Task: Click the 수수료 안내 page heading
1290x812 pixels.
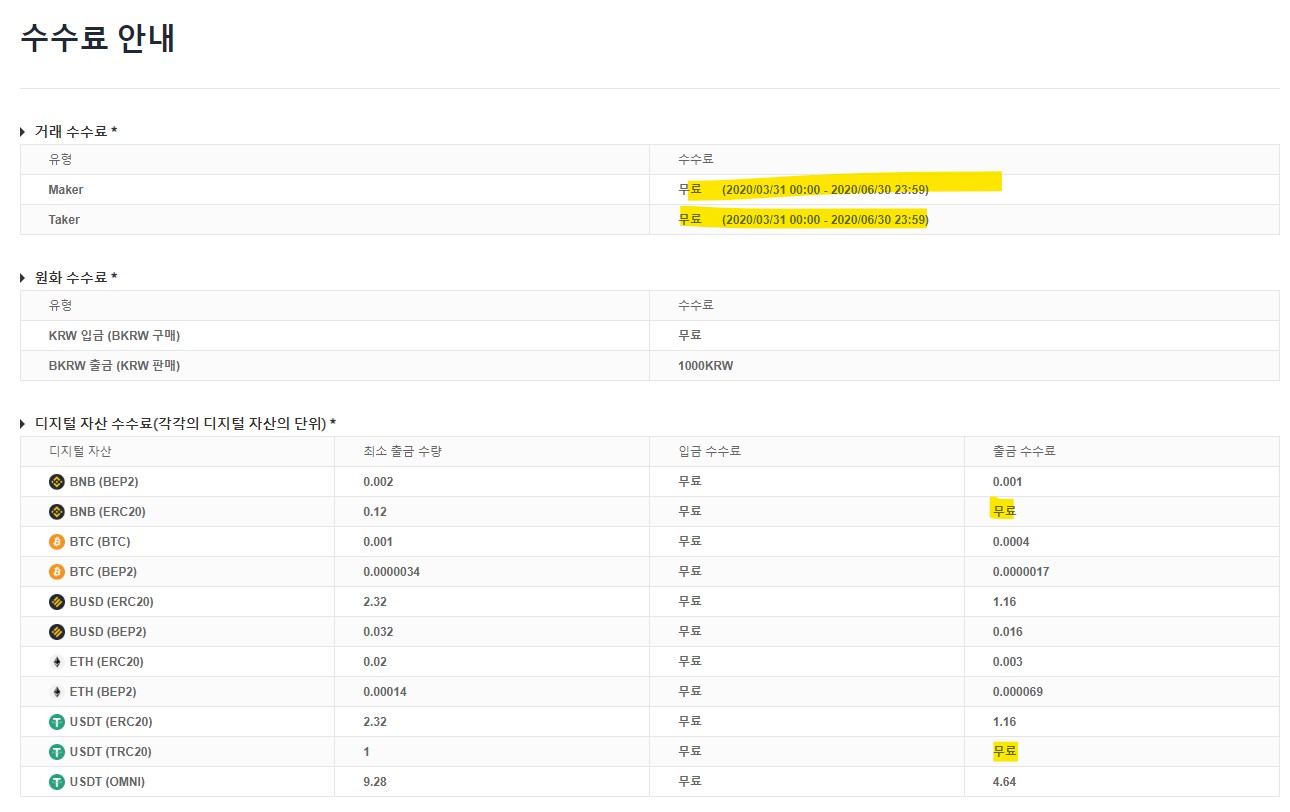Action: 98,37
